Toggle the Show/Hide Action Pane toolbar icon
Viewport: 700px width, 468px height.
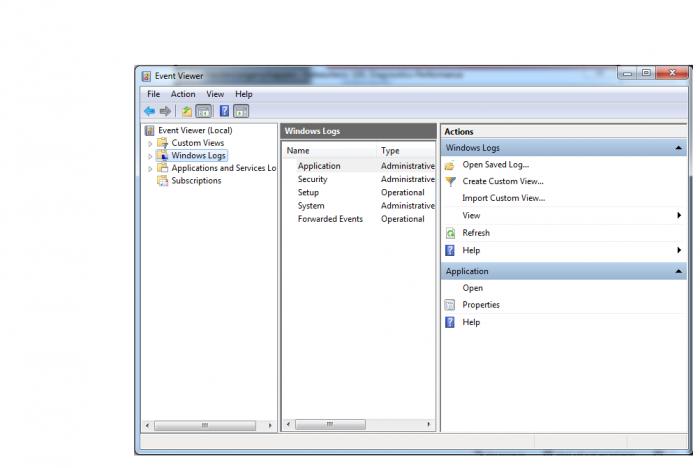(241, 111)
